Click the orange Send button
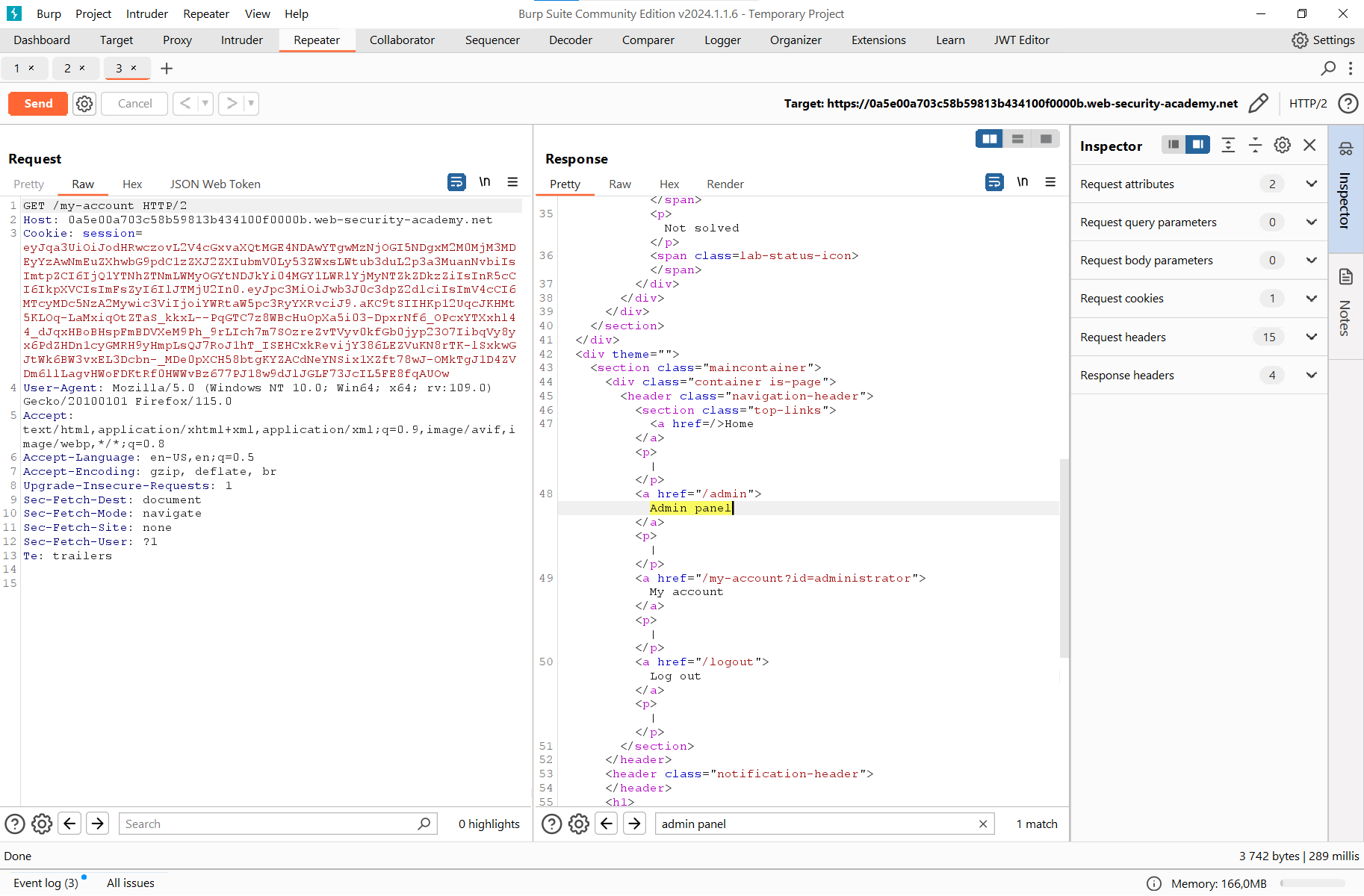 coord(38,103)
